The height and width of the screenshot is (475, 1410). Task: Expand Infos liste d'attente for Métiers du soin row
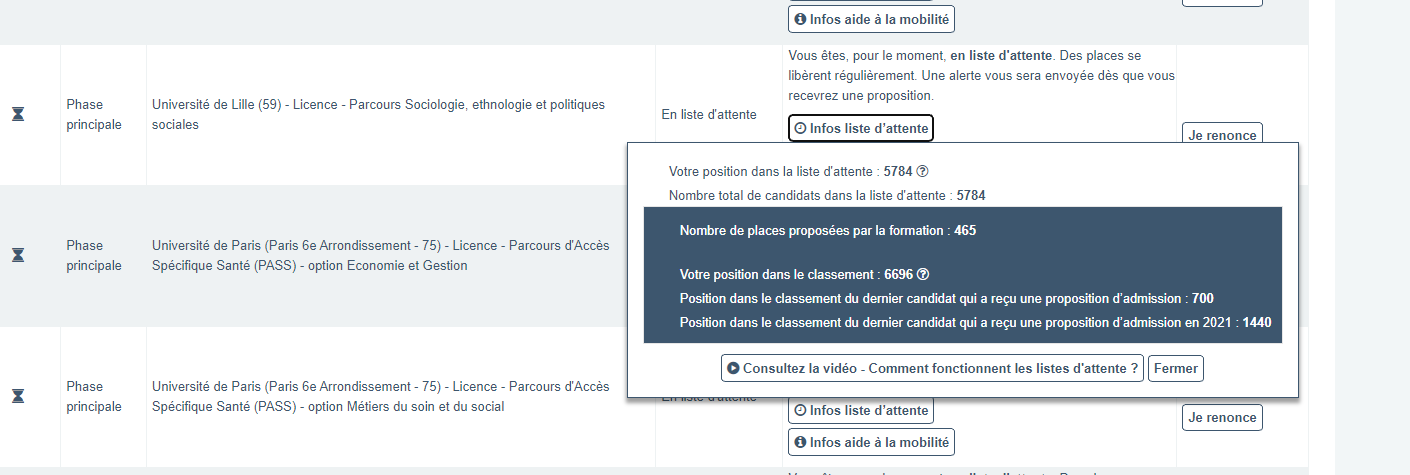click(860, 410)
